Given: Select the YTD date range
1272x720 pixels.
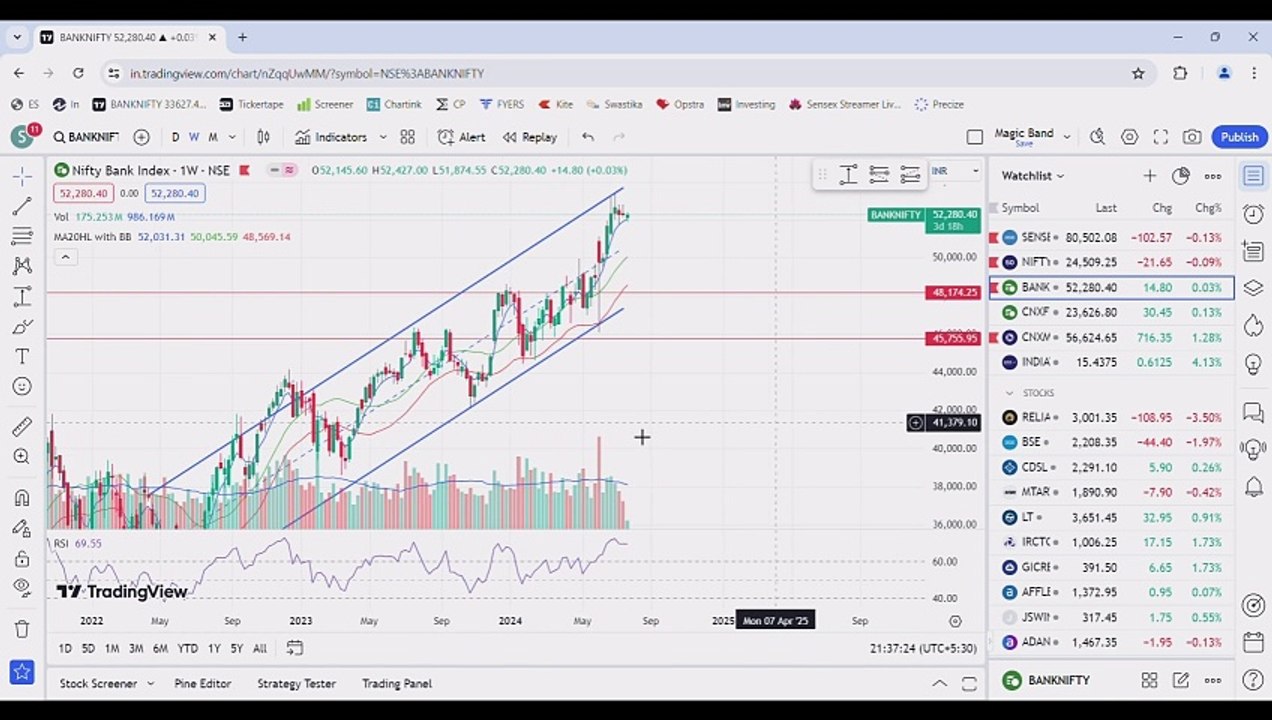Looking at the screenshot, I should click(187, 649).
